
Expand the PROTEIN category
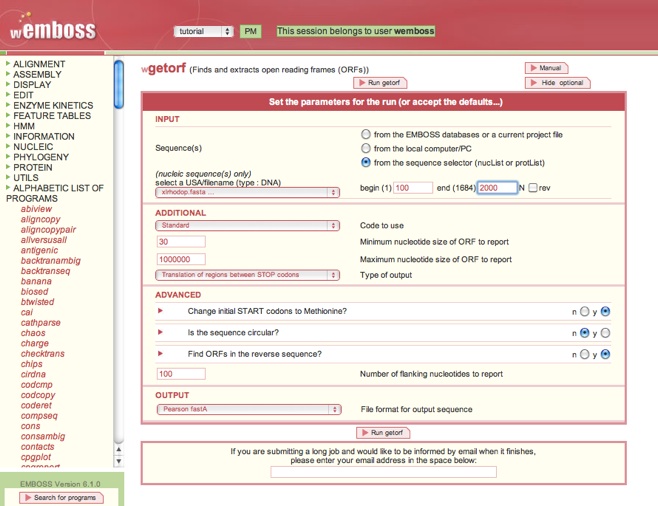tap(33, 167)
